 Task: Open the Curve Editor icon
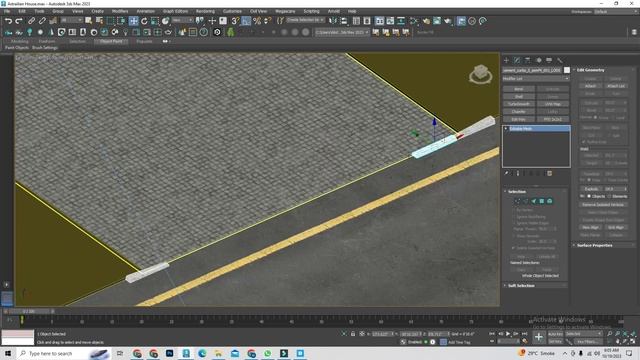pos(390,21)
